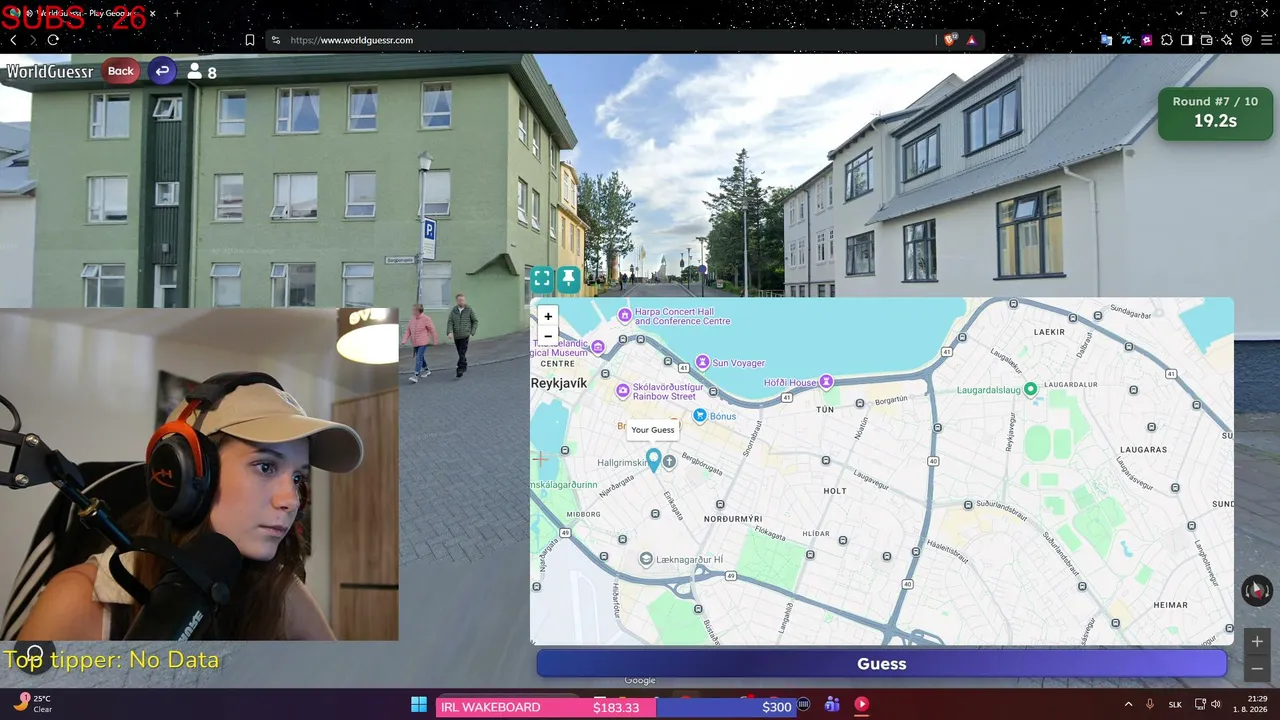Expand the map to fullscreen

(x=542, y=279)
